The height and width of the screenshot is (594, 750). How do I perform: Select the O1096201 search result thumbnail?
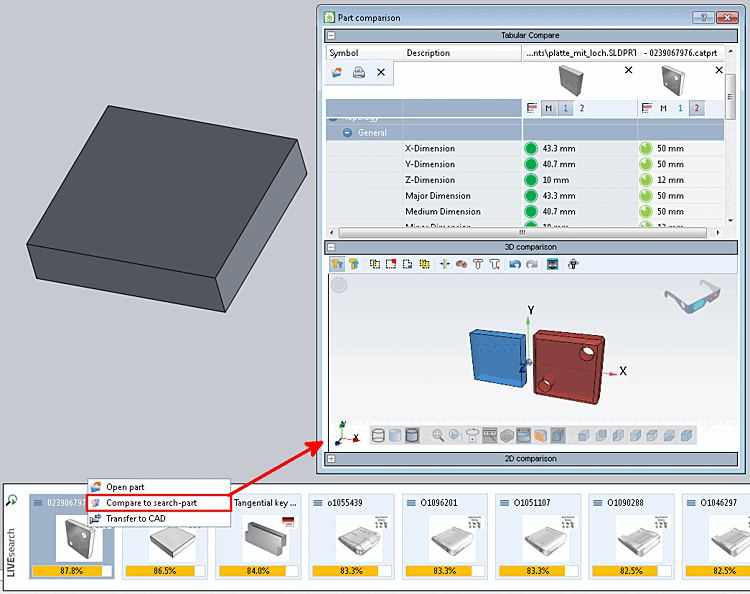[x=445, y=536]
